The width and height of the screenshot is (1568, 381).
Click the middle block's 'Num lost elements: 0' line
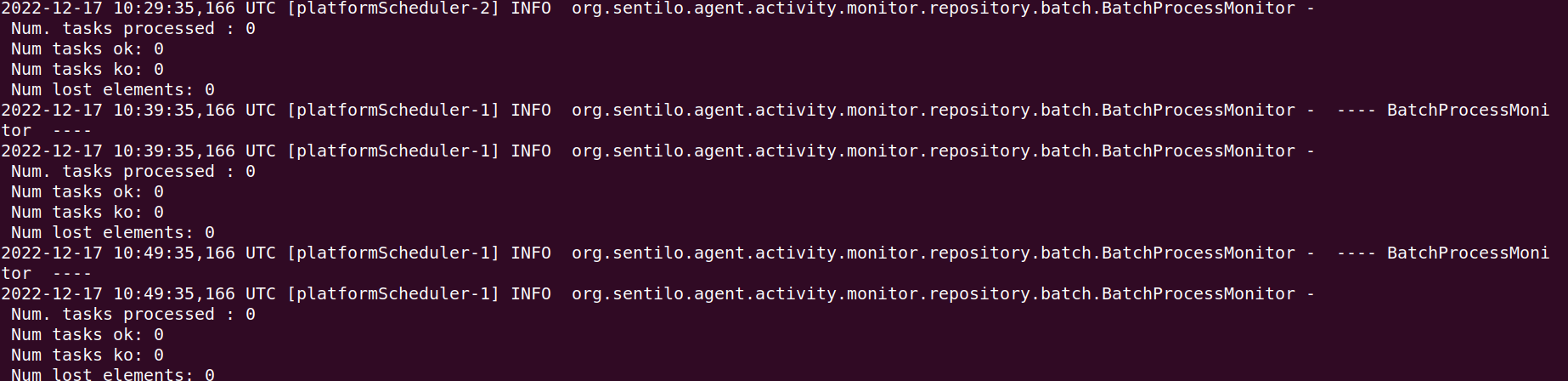112,233
